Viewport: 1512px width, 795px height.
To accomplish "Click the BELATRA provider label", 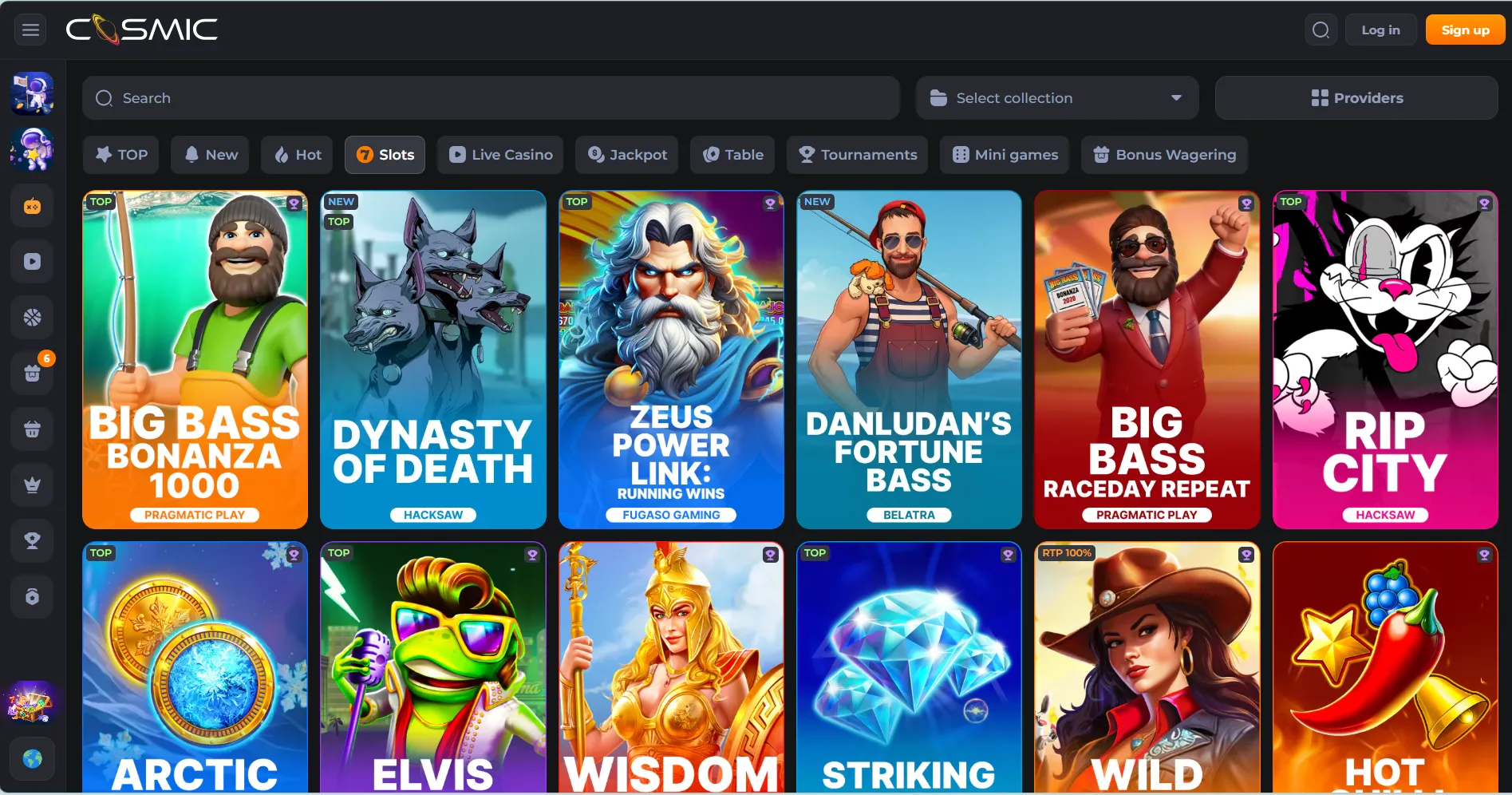I will [x=909, y=515].
